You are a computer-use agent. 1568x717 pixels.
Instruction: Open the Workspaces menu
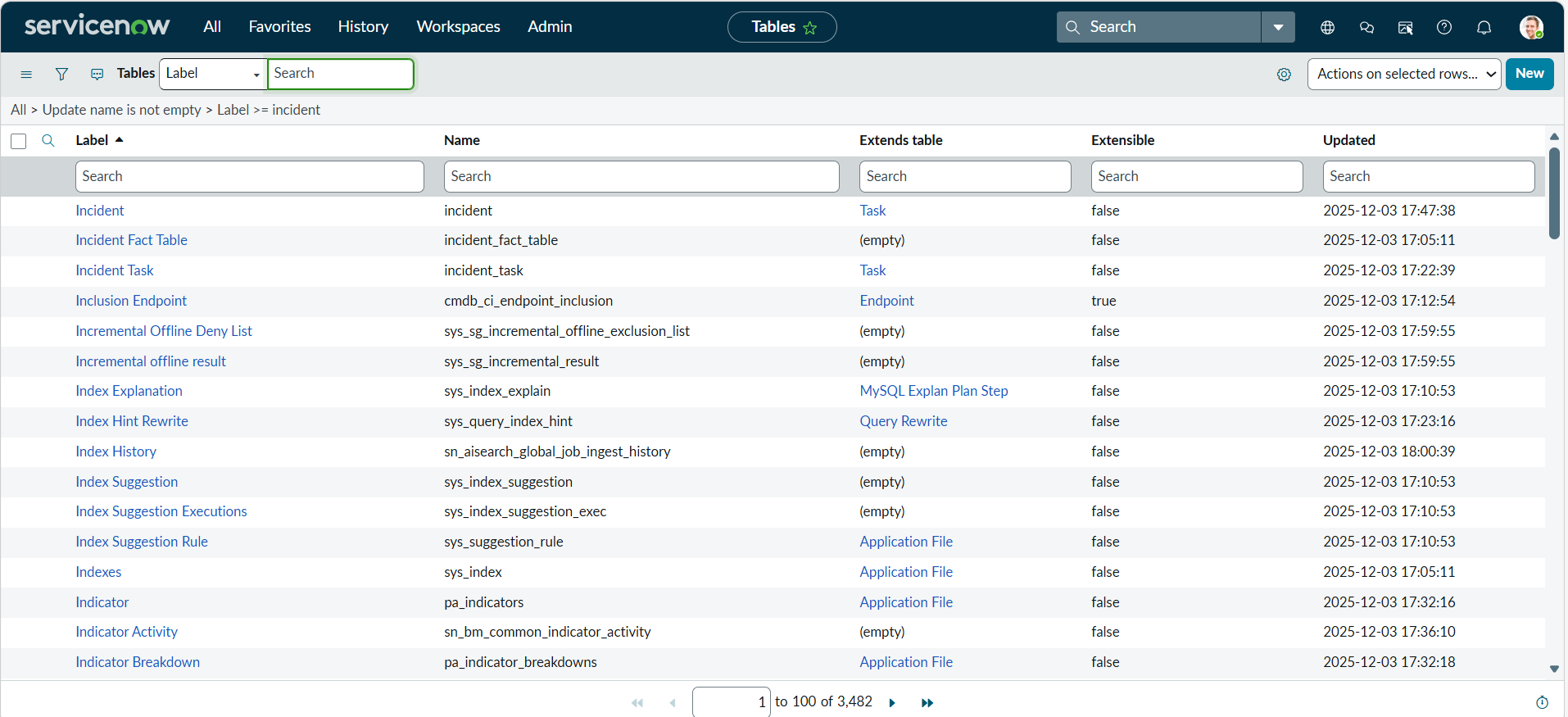(458, 27)
